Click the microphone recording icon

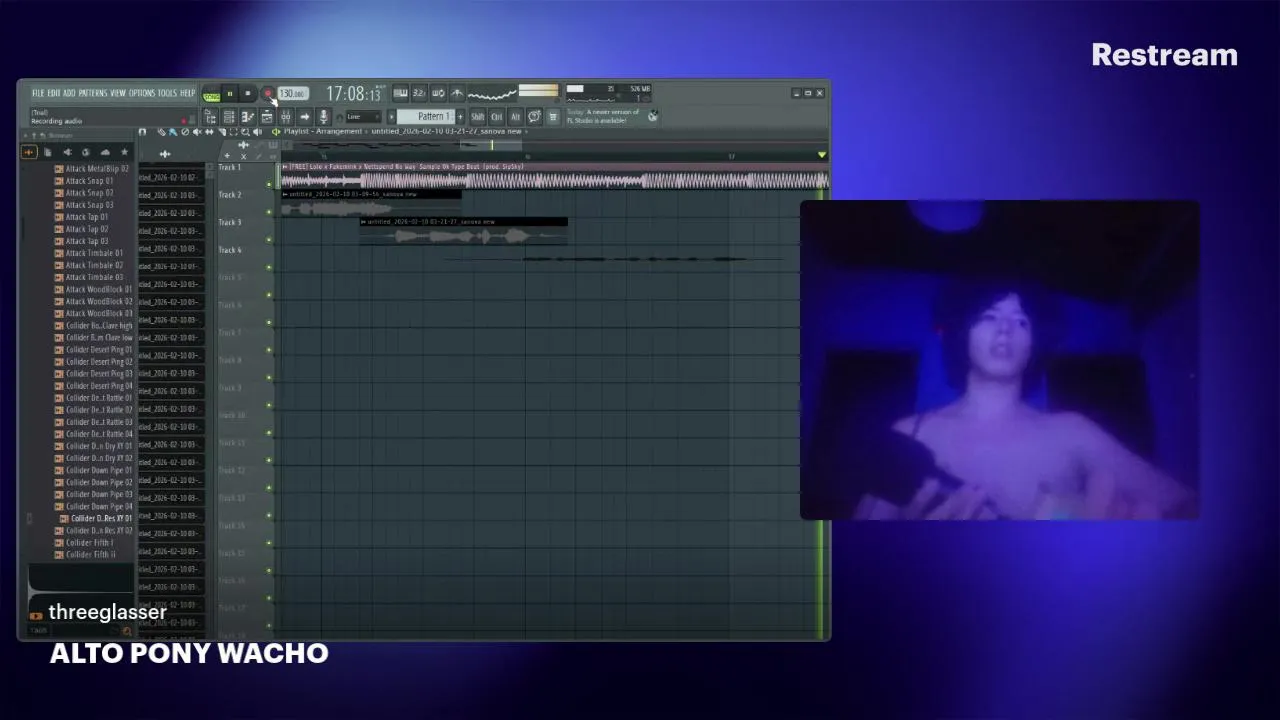coord(324,117)
